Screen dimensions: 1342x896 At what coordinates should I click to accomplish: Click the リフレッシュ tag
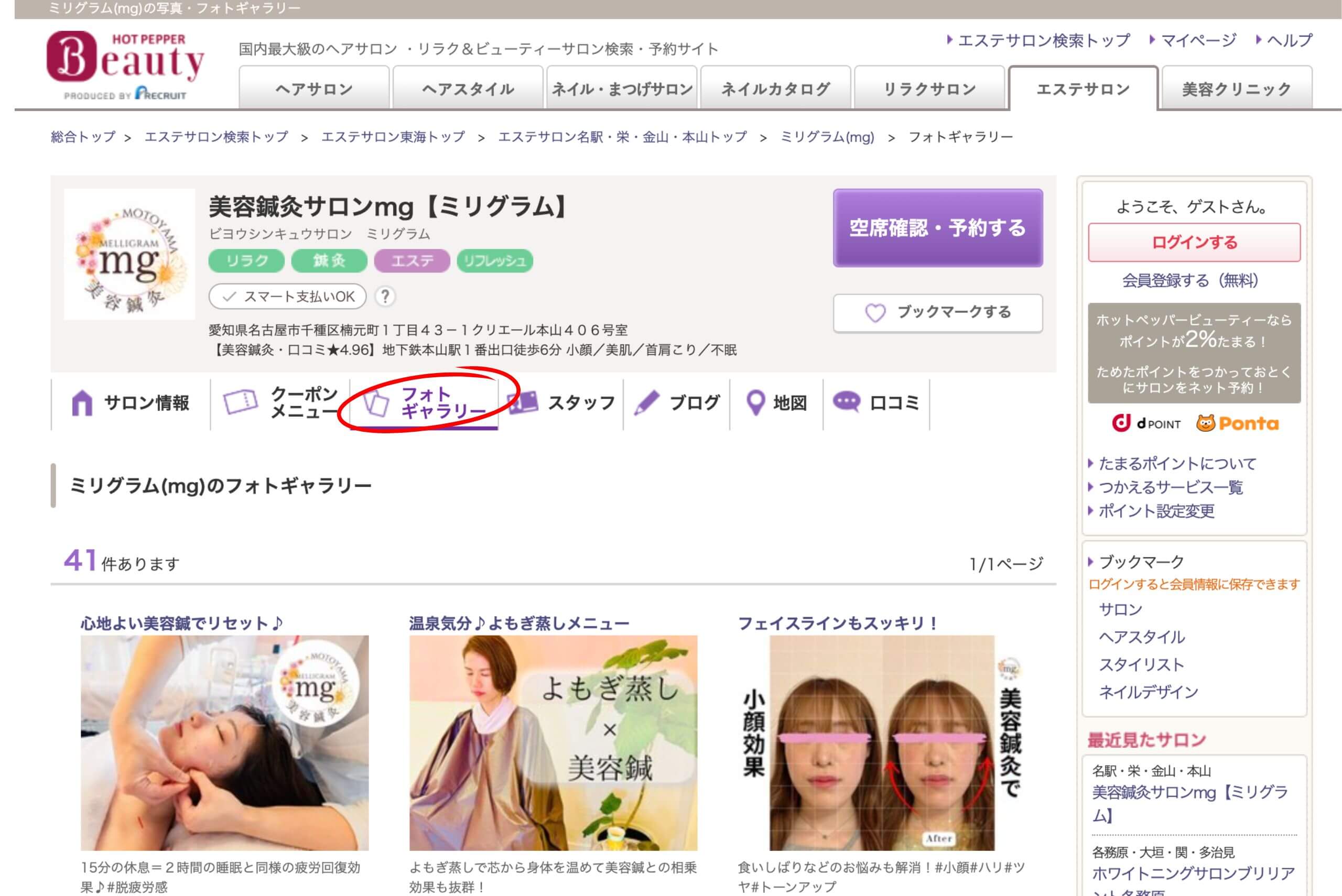click(495, 260)
